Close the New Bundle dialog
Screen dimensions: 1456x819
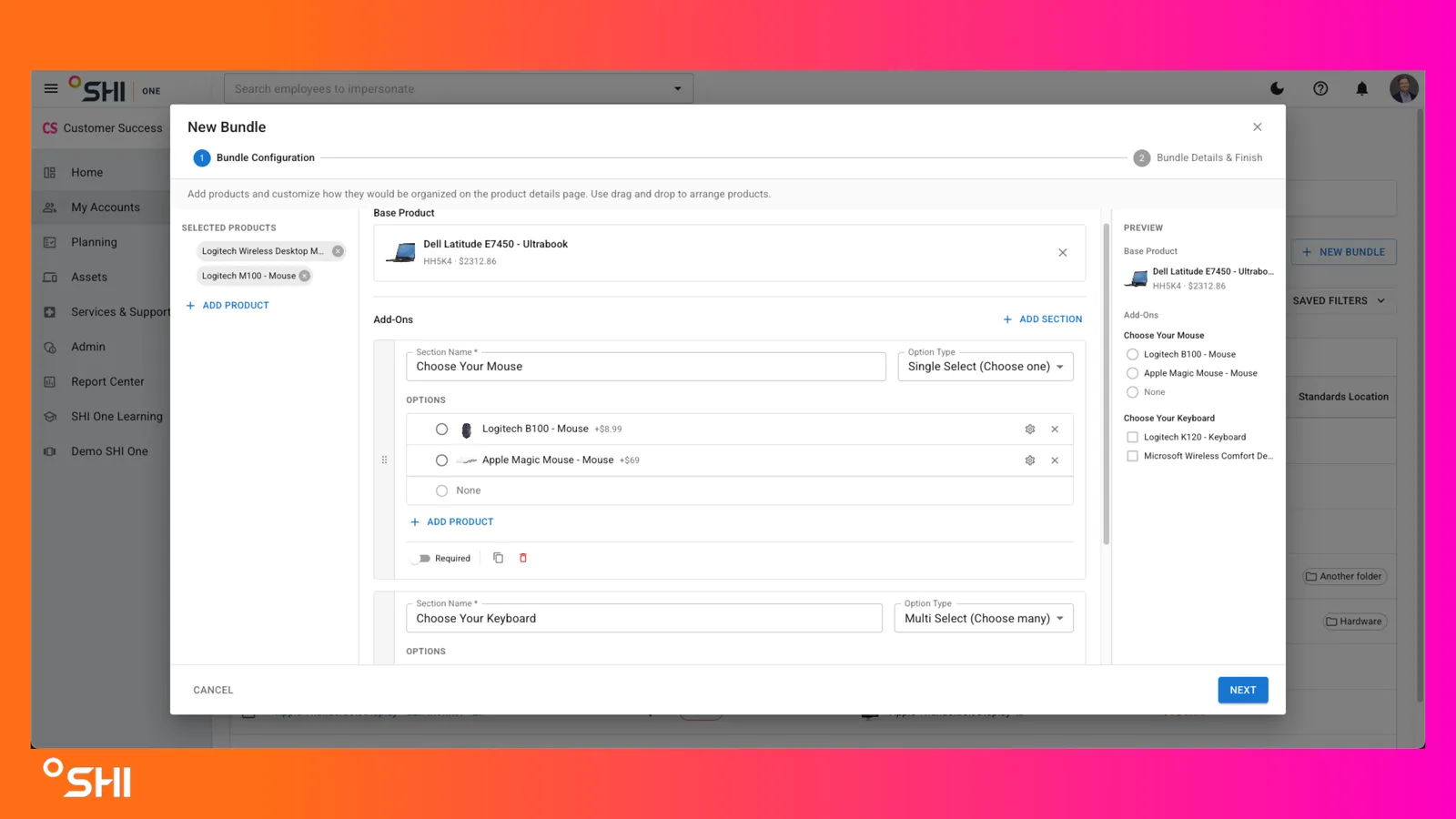pyautogui.click(x=1258, y=126)
